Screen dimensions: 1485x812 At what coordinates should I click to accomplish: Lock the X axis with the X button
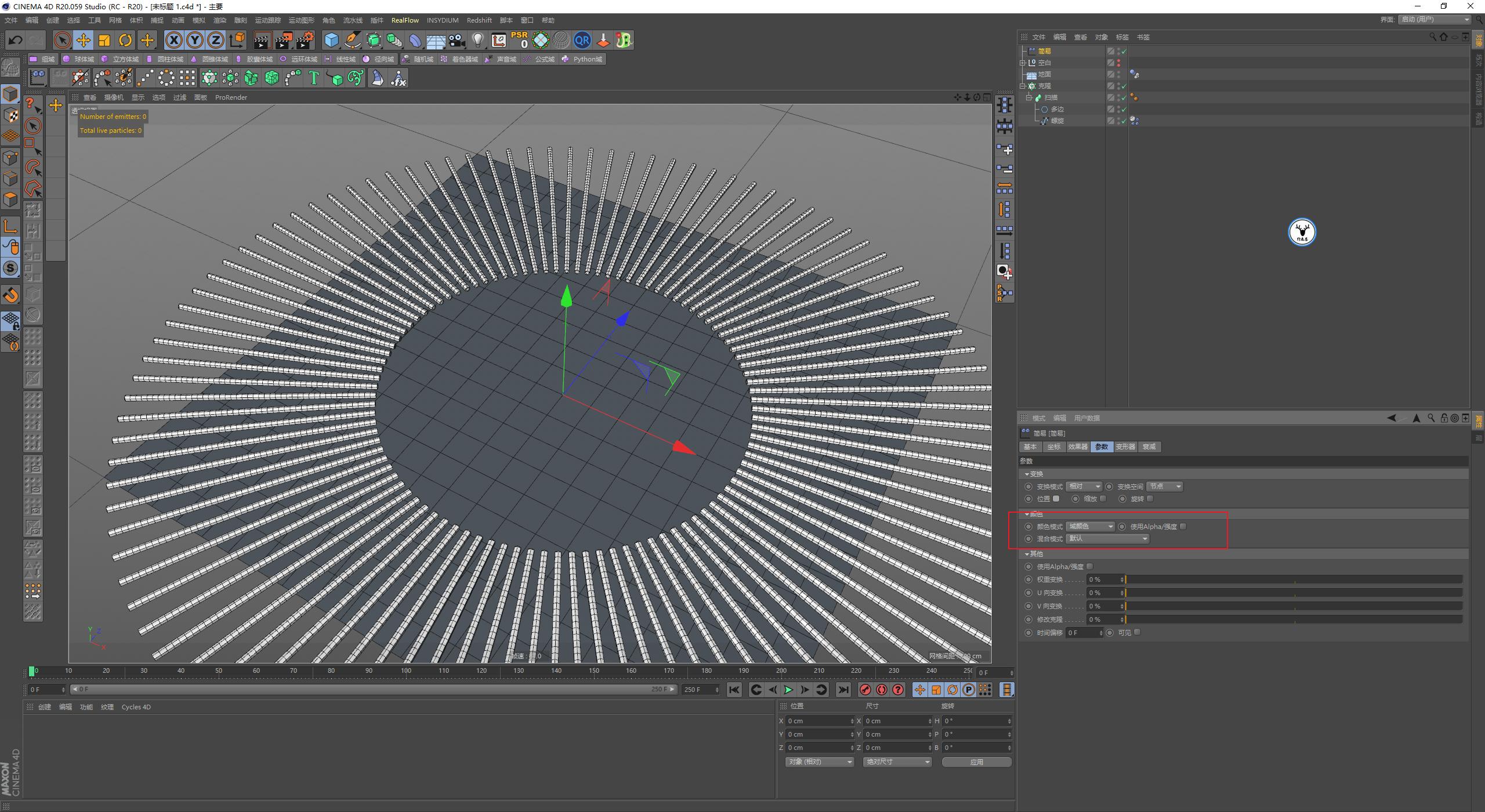(x=174, y=40)
